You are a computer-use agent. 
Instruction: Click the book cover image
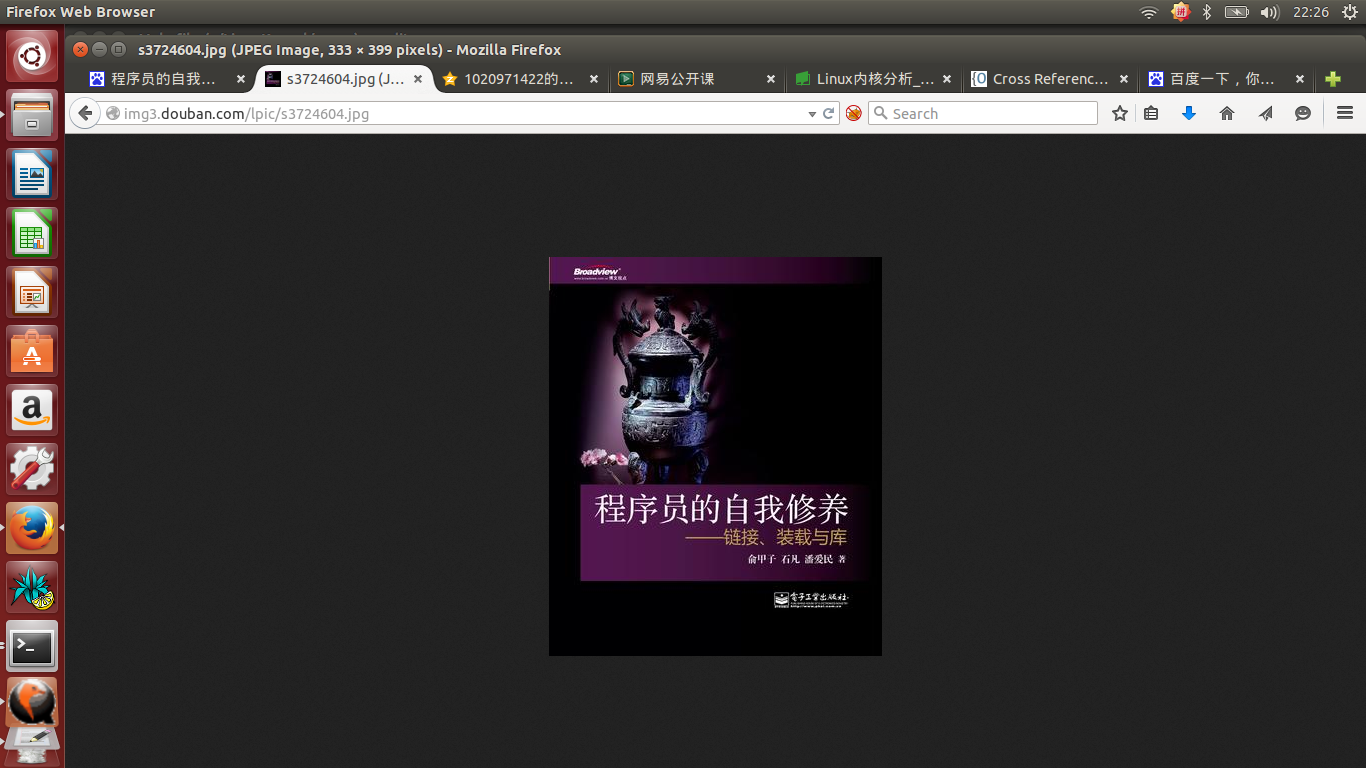point(715,456)
